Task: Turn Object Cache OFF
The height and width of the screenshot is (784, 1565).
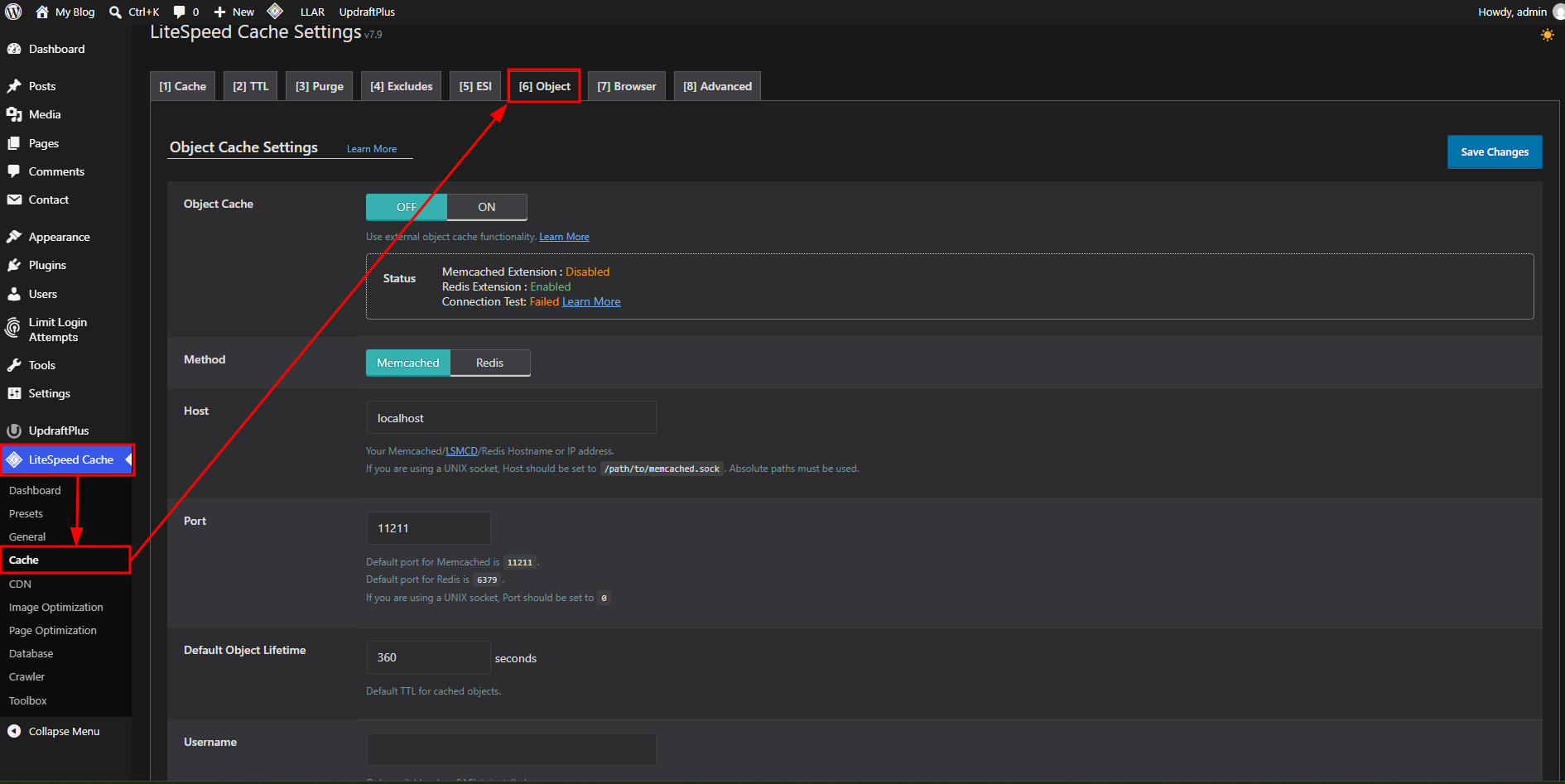Action: [407, 207]
